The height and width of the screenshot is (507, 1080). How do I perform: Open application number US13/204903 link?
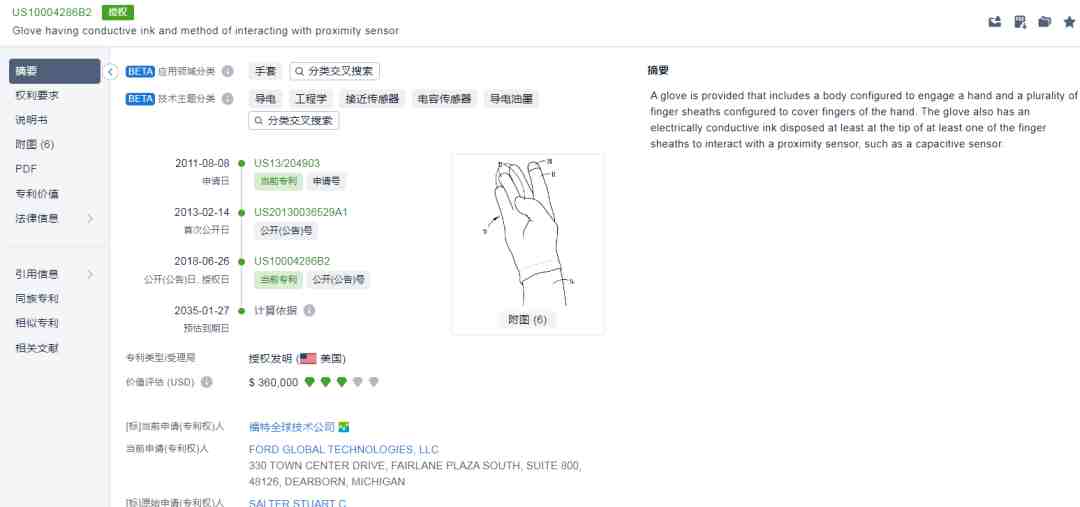[287, 163]
